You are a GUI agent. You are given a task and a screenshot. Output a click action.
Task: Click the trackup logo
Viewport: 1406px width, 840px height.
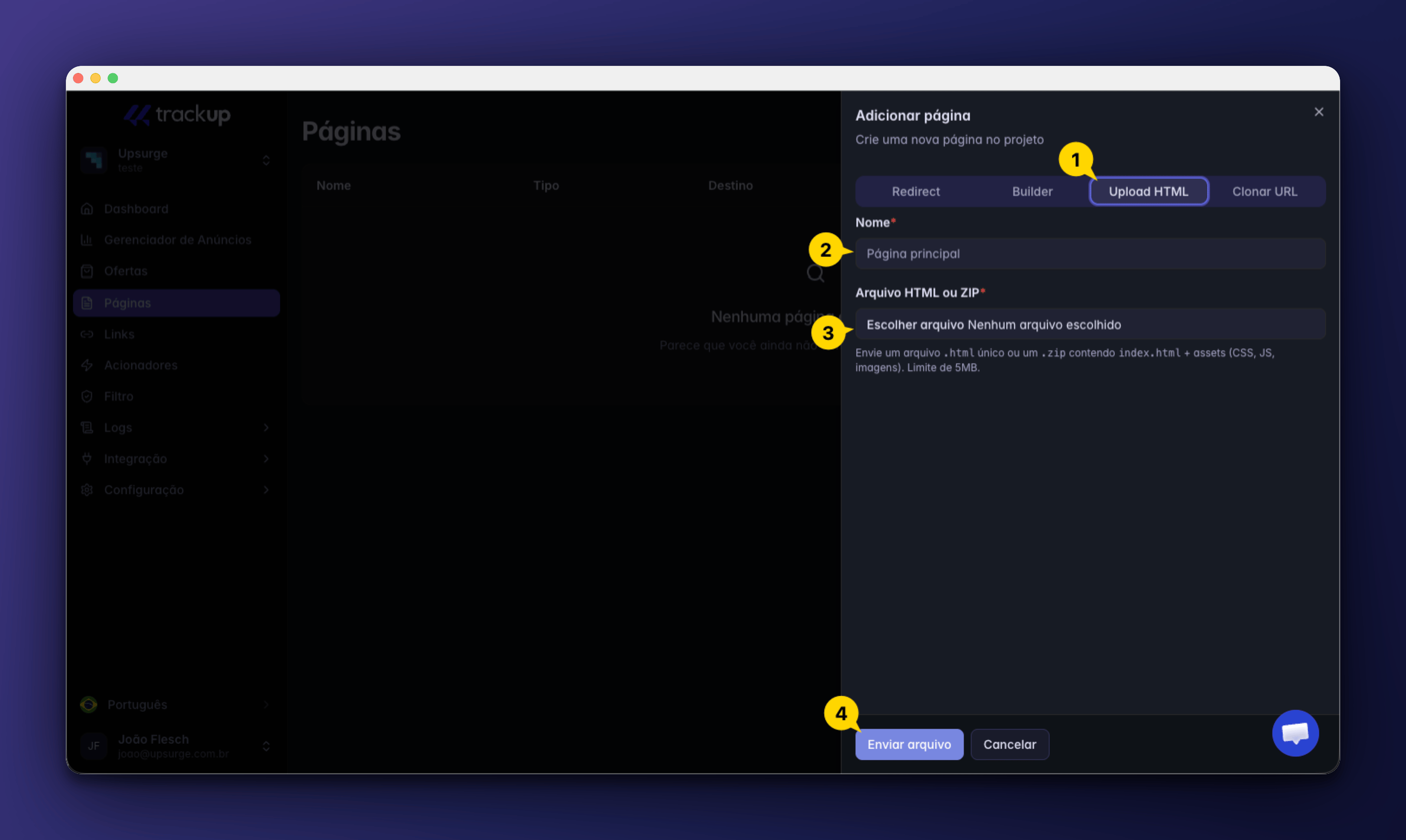pos(177,114)
